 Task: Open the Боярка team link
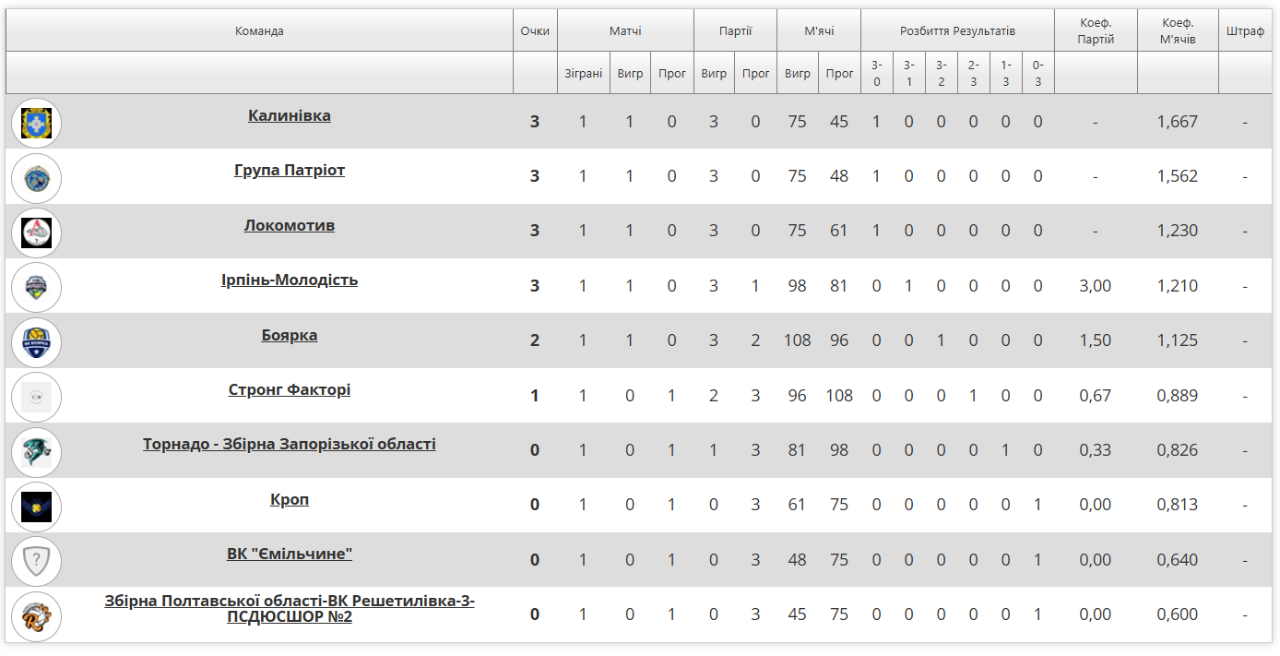289,335
